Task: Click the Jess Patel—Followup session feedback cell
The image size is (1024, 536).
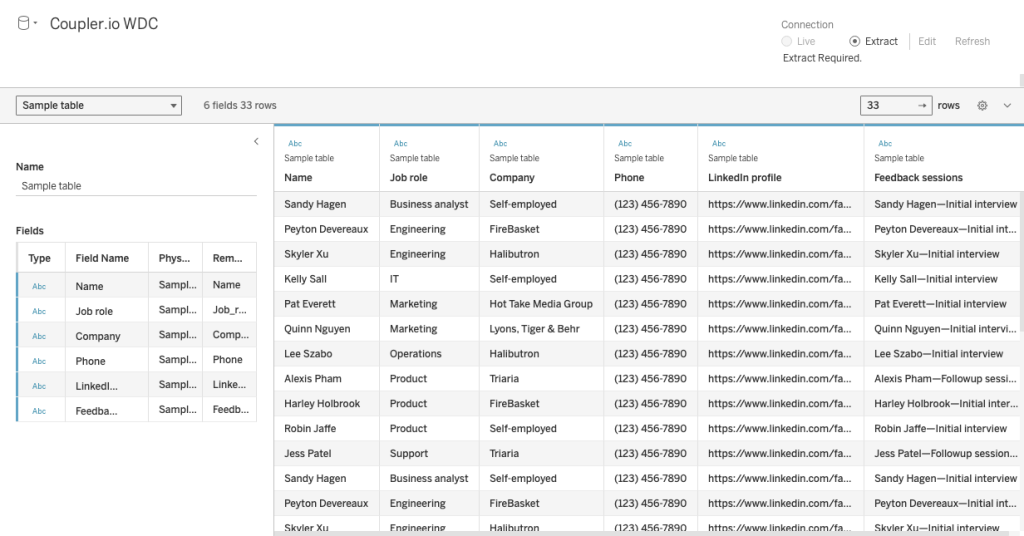Action: pyautogui.click(x=945, y=453)
